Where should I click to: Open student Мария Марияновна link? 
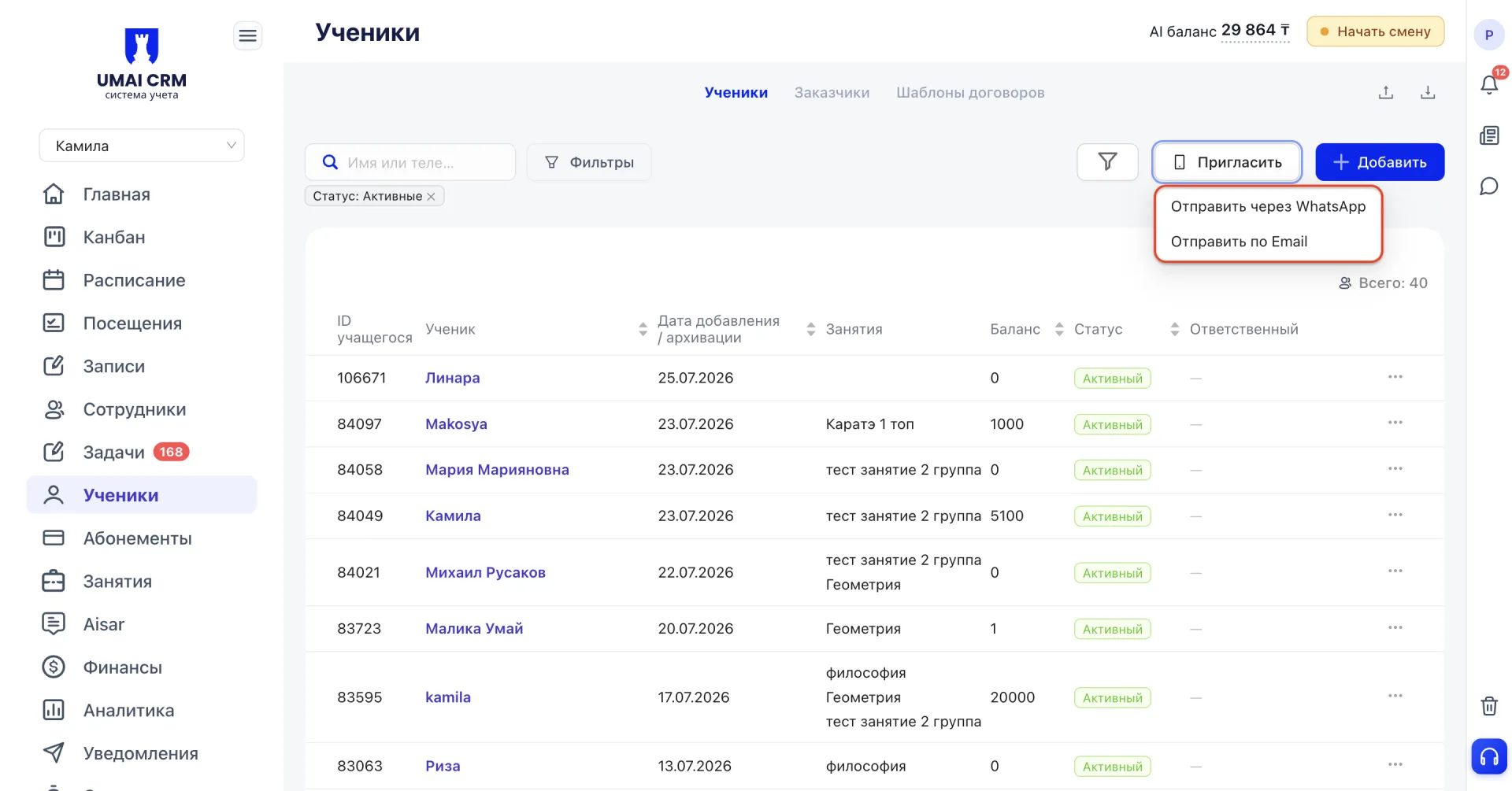click(x=497, y=470)
